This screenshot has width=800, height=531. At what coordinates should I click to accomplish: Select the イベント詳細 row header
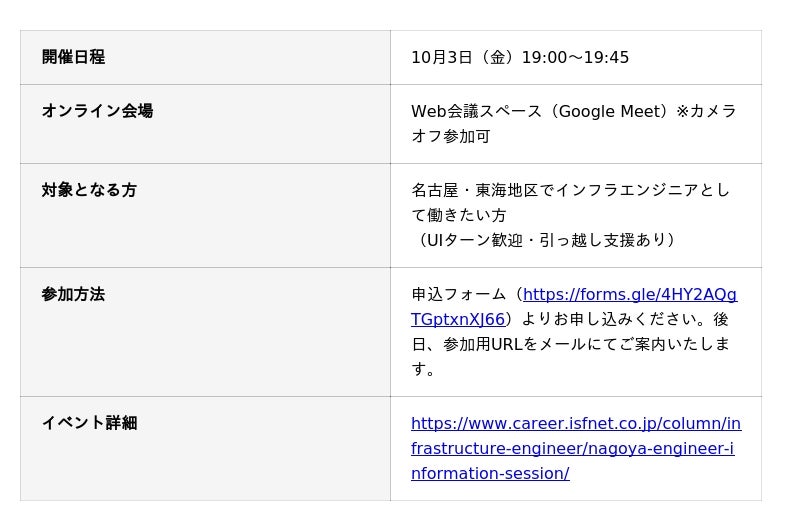point(89,423)
